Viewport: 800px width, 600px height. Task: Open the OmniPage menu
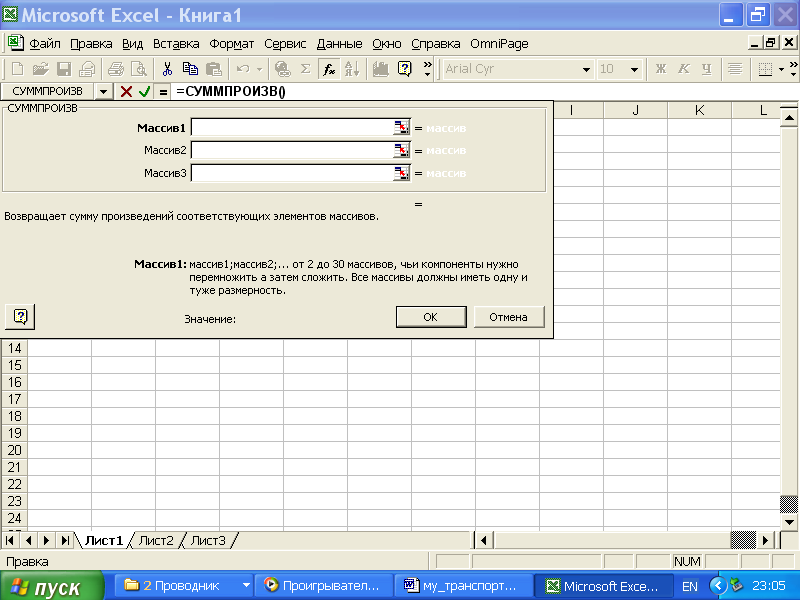499,44
